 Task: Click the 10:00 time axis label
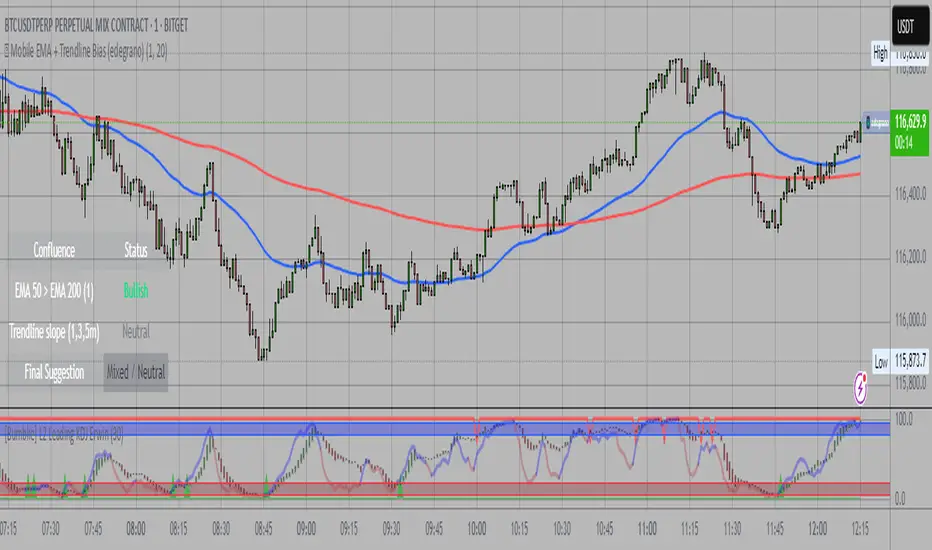(477, 528)
